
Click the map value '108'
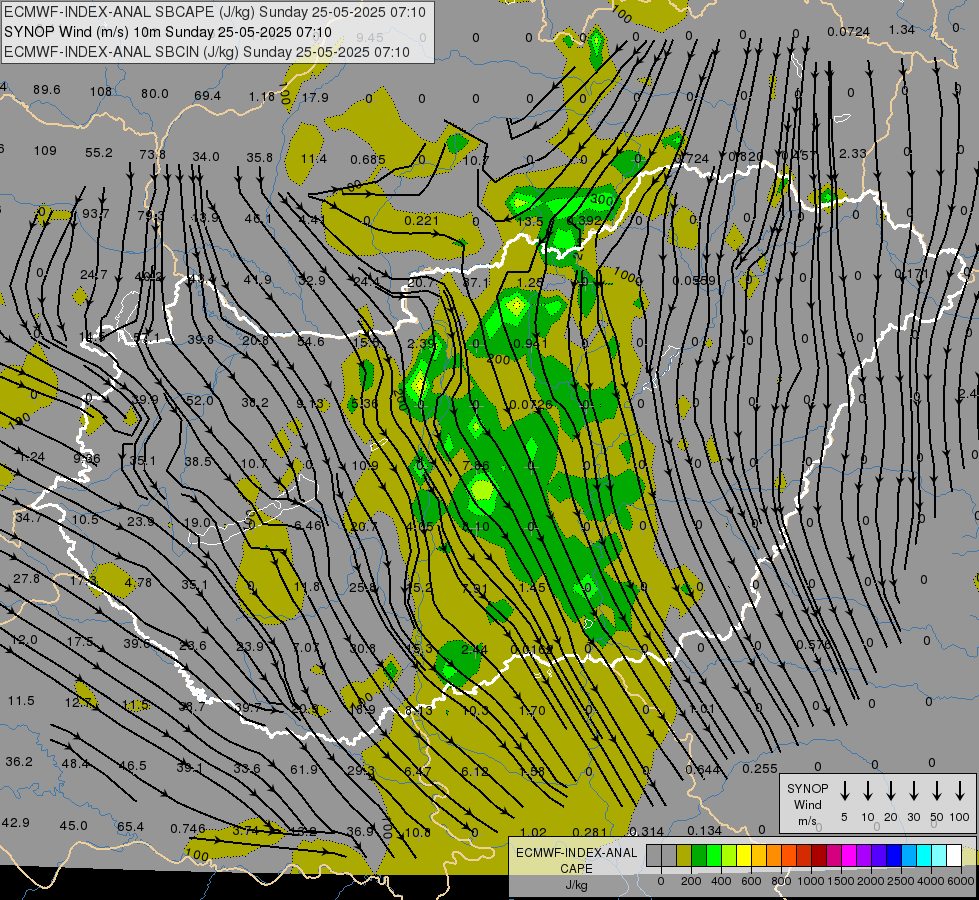point(101,92)
